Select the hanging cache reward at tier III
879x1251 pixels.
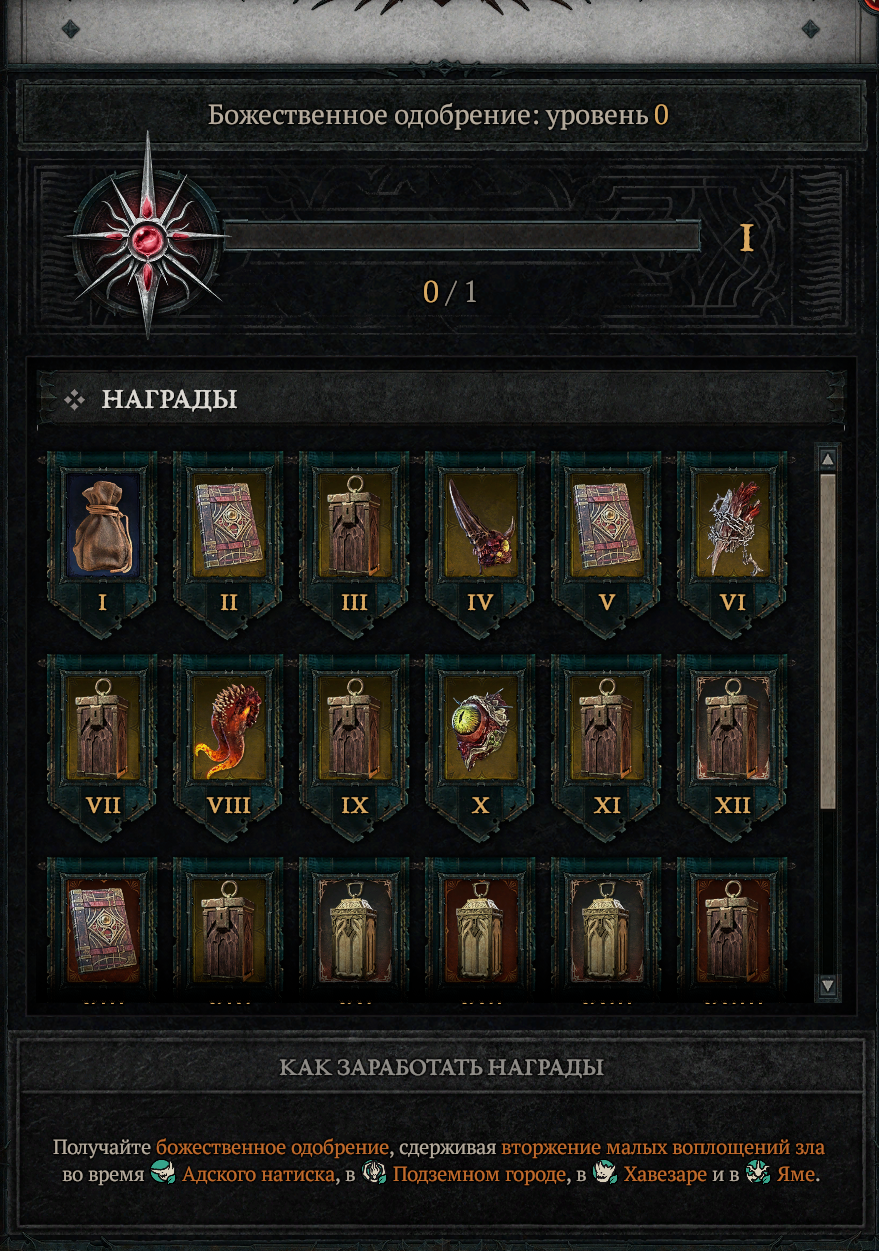[x=354, y=540]
